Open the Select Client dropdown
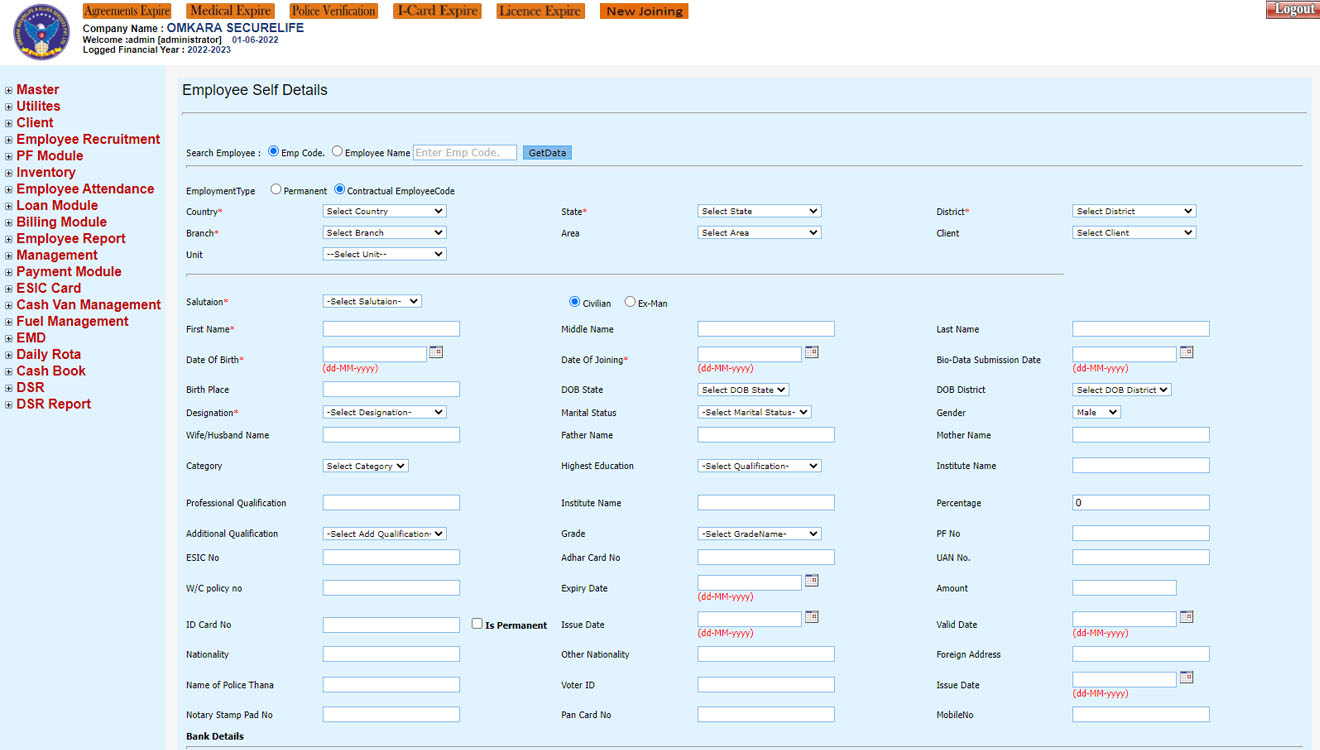Image resolution: width=1320 pixels, height=750 pixels. point(1134,232)
